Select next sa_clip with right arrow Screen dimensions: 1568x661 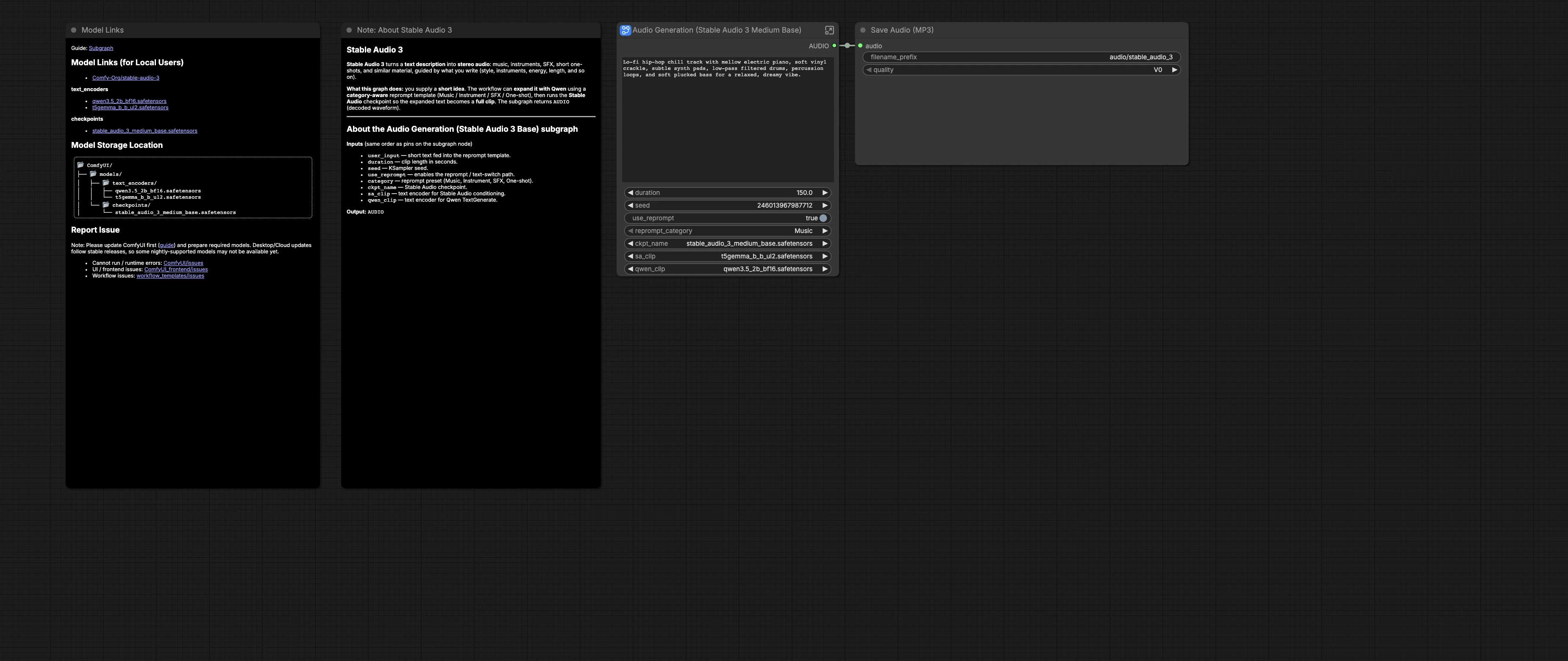point(826,256)
